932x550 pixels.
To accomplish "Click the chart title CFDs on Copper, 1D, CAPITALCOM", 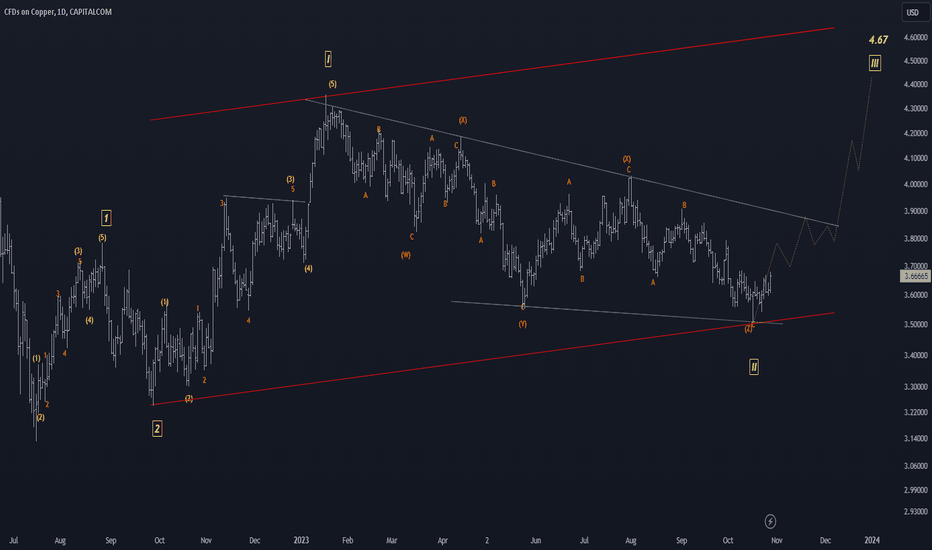I will tap(58, 12).
